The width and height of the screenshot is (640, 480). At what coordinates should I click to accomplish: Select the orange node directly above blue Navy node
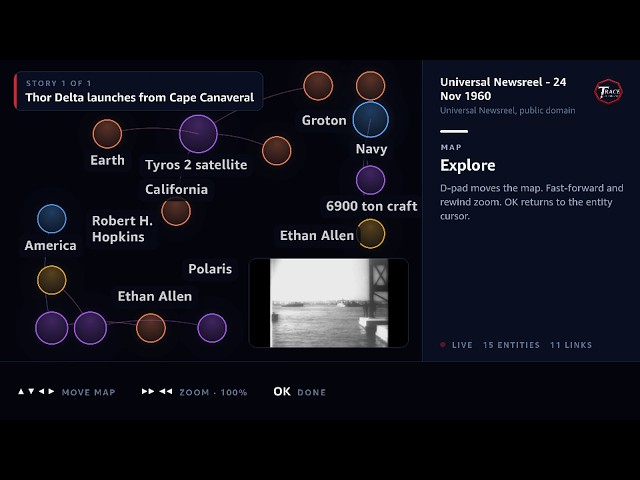click(371, 86)
